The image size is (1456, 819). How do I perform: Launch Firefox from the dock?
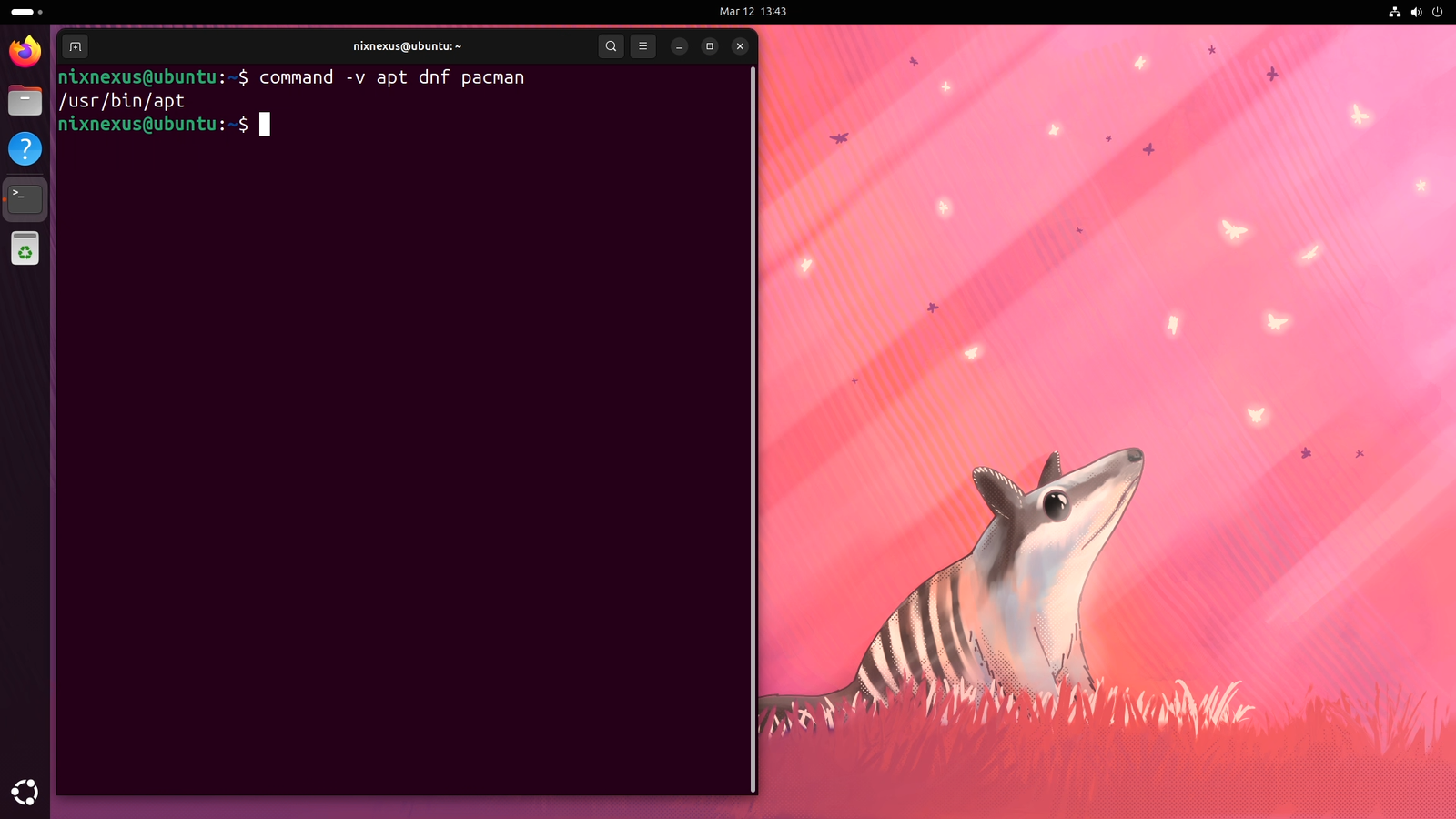(25, 52)
